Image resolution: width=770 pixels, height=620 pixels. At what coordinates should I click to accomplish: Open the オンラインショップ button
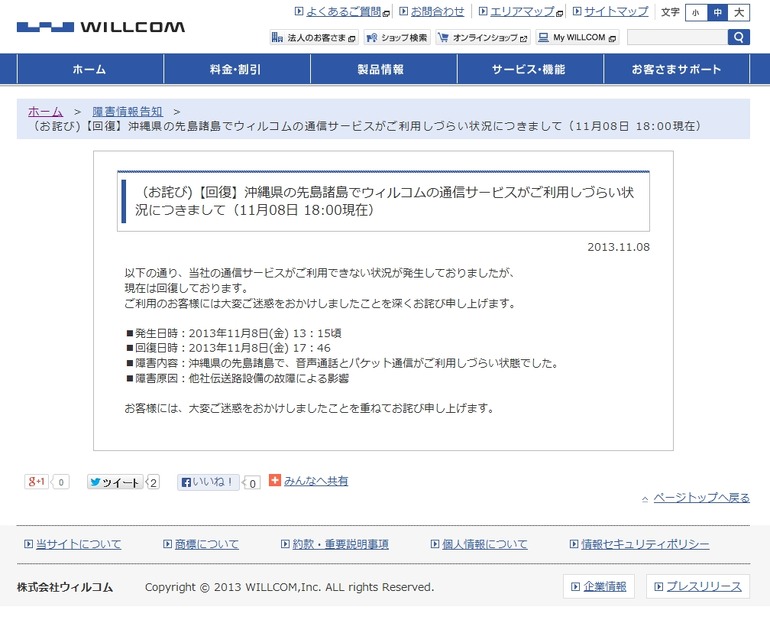pyautogui.click(x=483, y=37)
